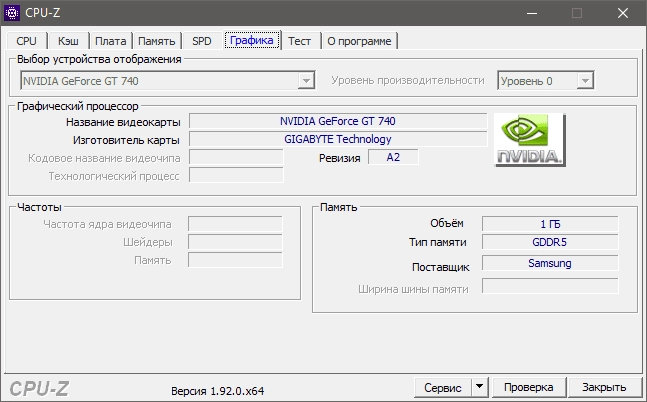This screenshot has width=647, height=402.
Task: Click the Объём 1 ГБ field
Action: click(550, 224)
